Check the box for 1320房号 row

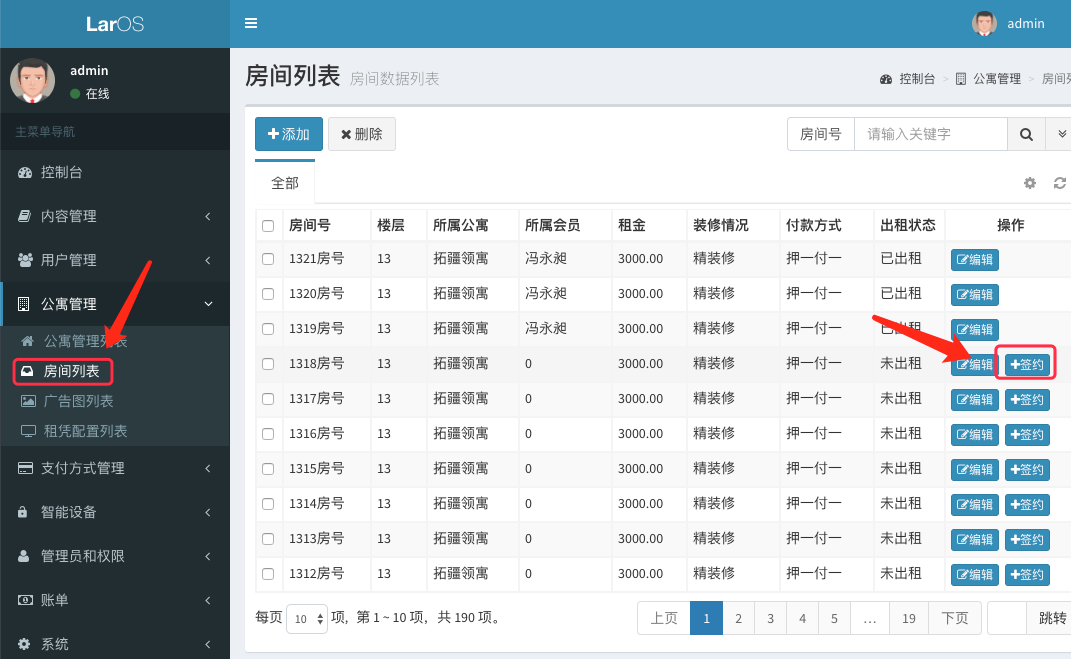coord(268,294)
